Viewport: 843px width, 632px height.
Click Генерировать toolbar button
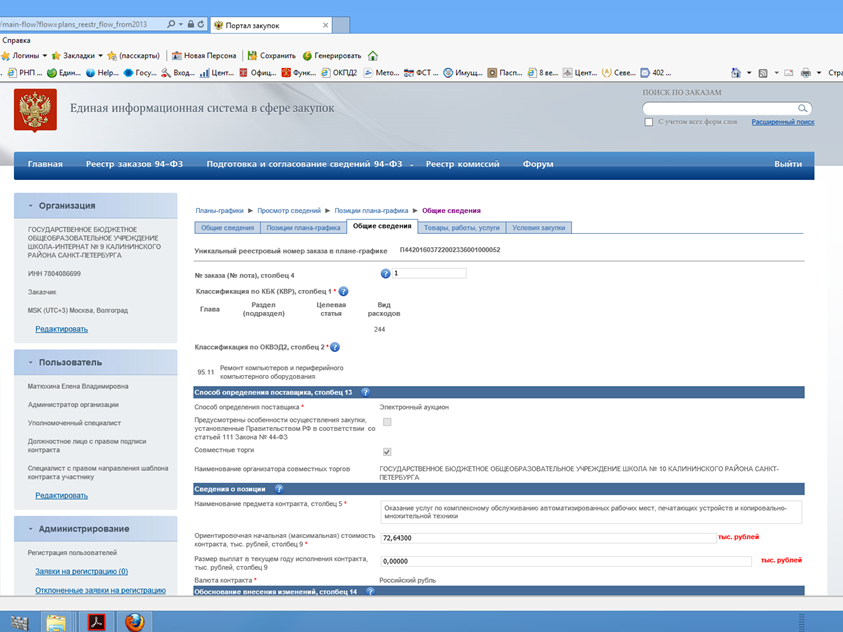[x=332, y=55]
